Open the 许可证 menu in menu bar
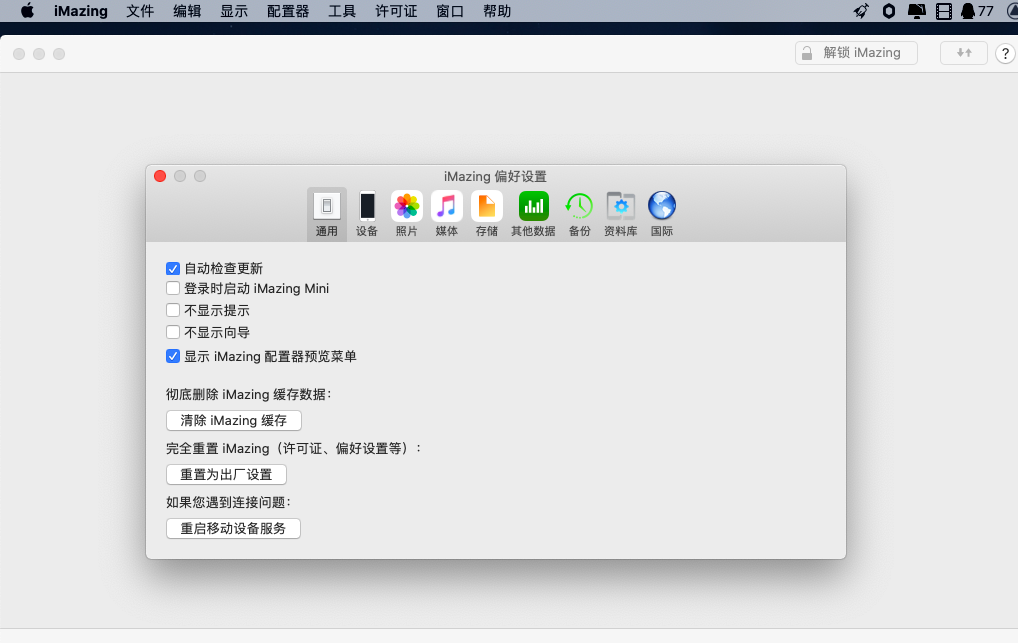The image size is (1018, 643). [x=396, y=11]
